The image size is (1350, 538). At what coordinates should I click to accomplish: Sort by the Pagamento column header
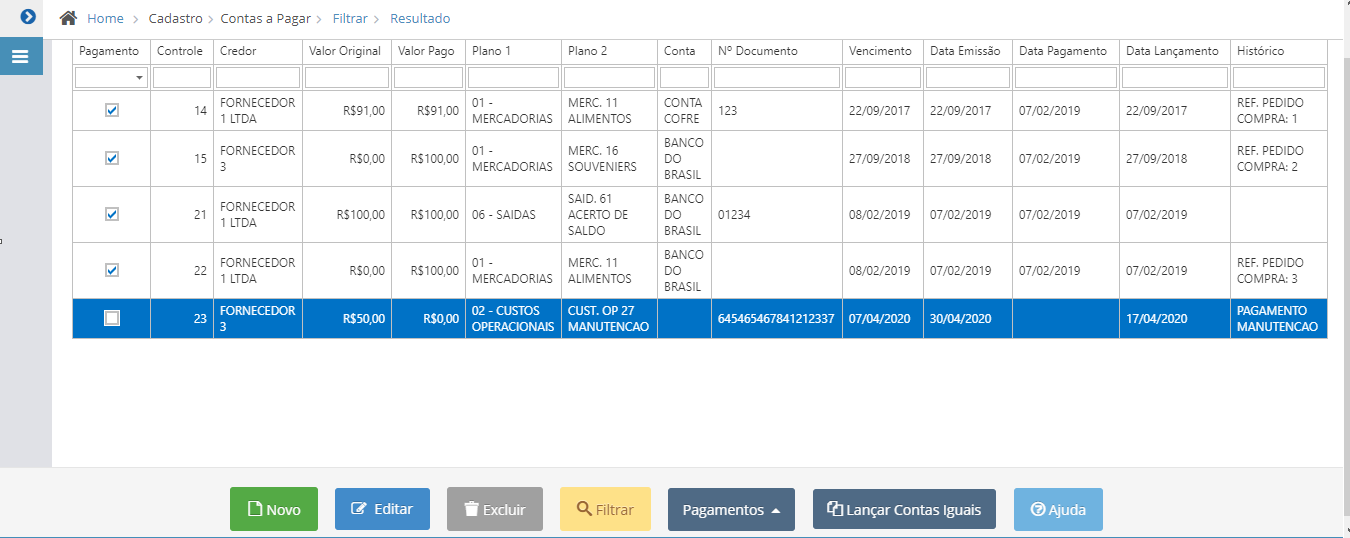[111, 51]
